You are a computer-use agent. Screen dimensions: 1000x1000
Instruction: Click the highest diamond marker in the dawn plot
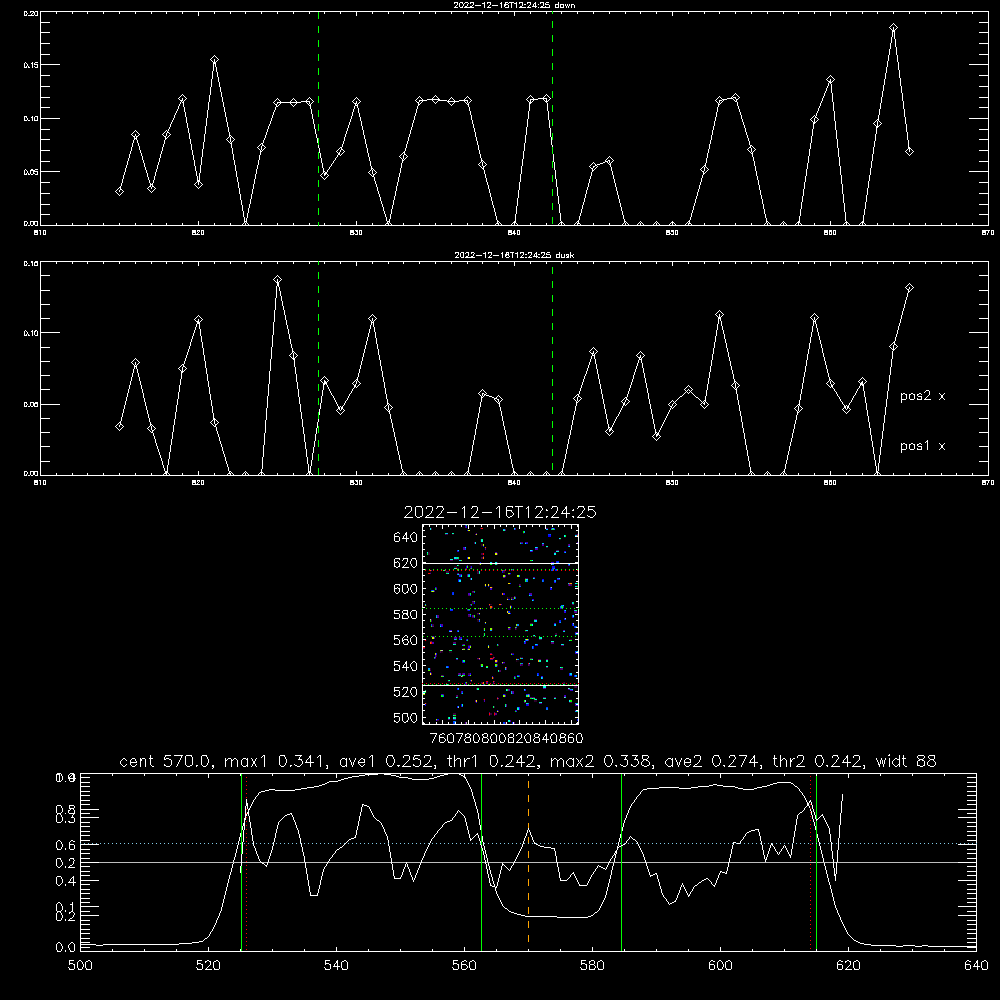pyautogui.click(x=893, y=27)
